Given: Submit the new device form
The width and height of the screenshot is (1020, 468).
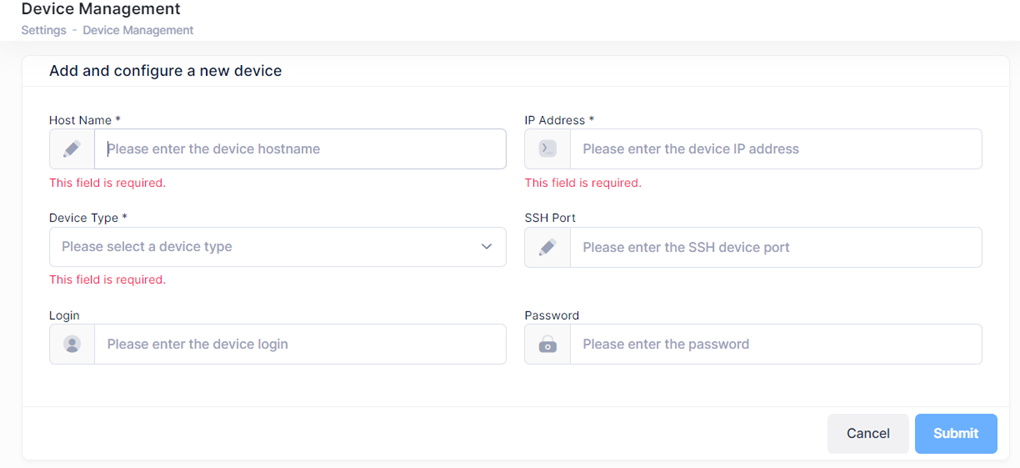Looking at the screenshot, I should 955,433.
